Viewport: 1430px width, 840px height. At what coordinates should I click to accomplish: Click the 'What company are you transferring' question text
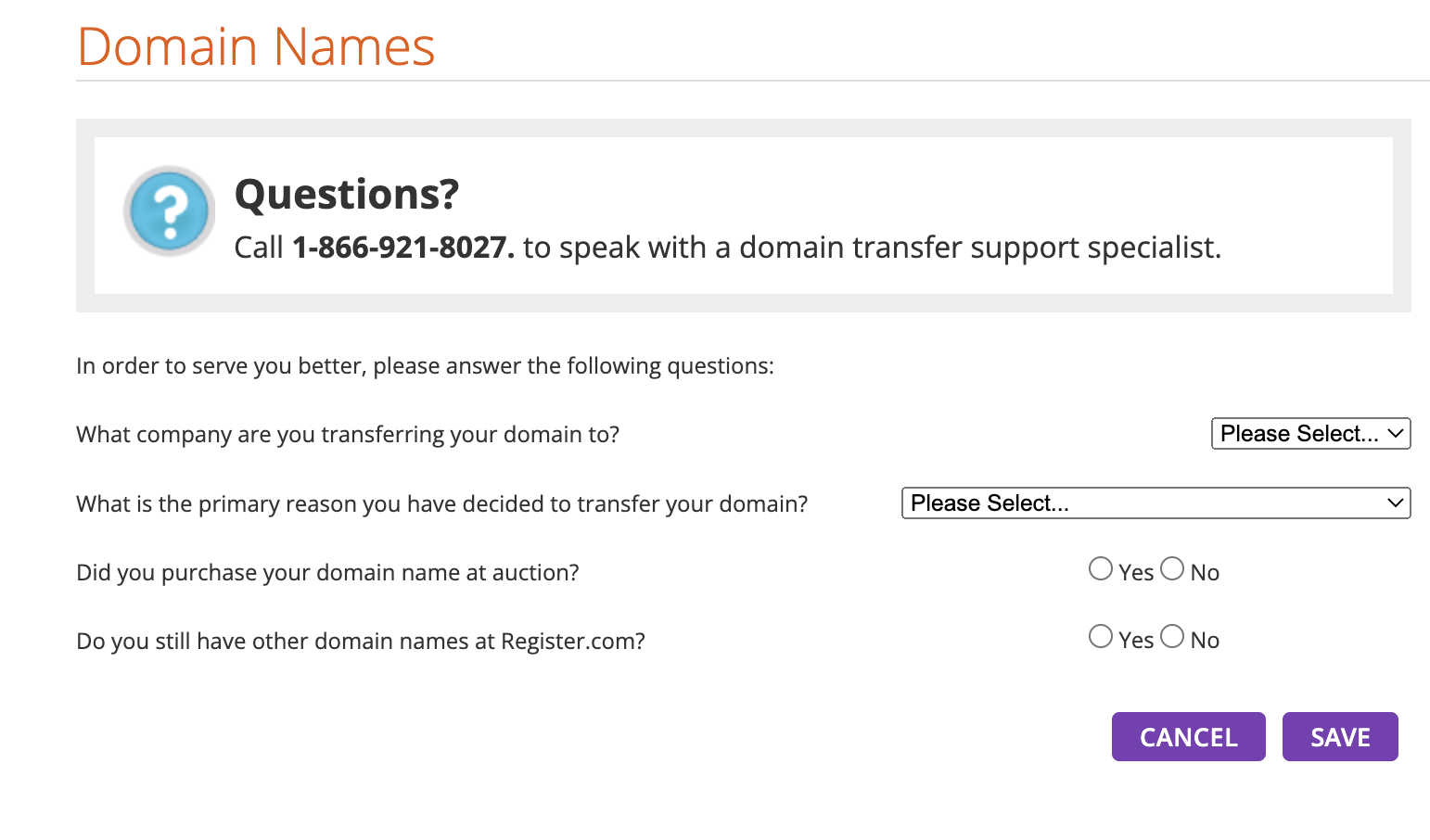click(348, 435)
